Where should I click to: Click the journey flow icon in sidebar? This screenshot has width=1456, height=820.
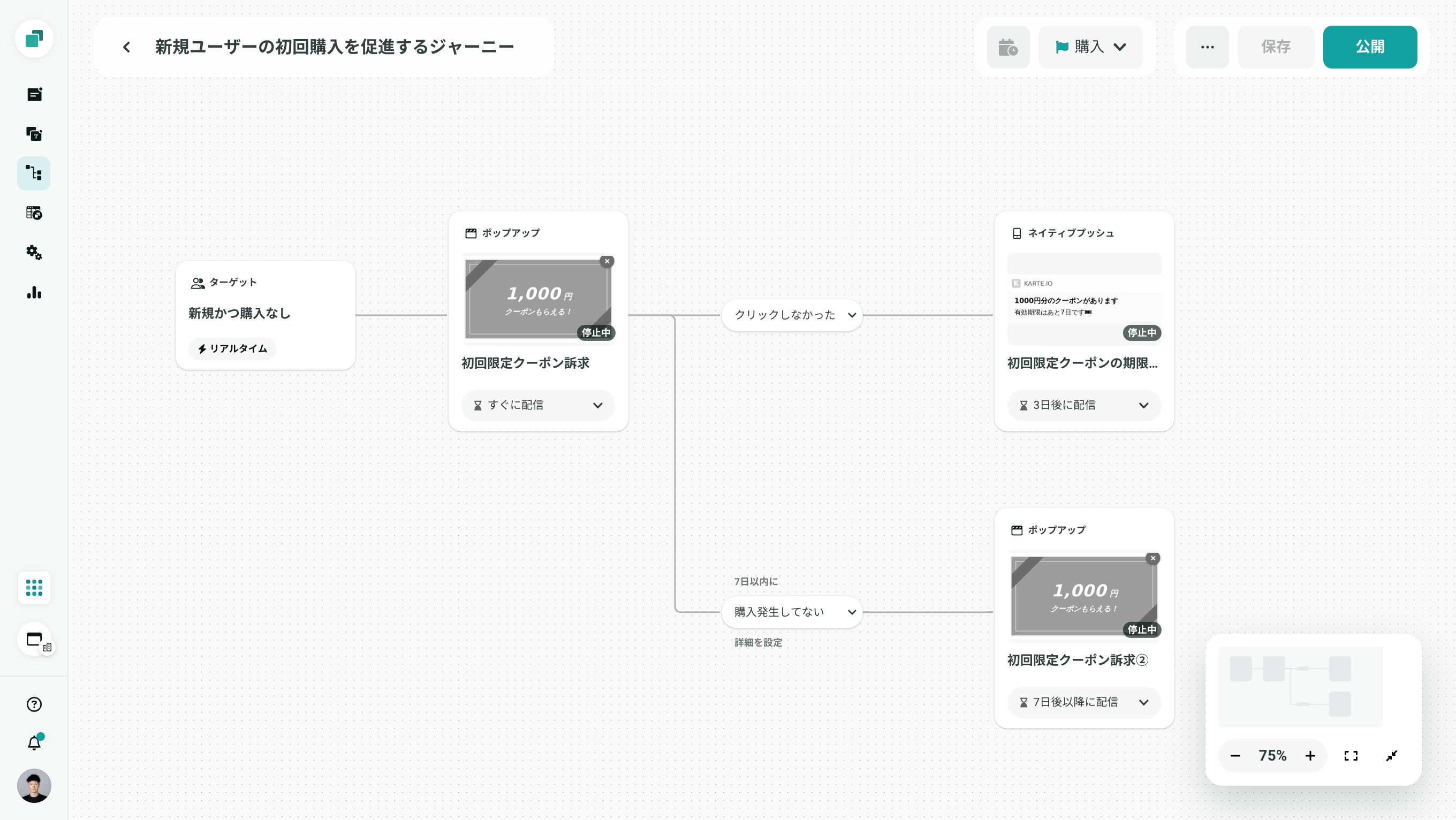[x=34, y=173]
